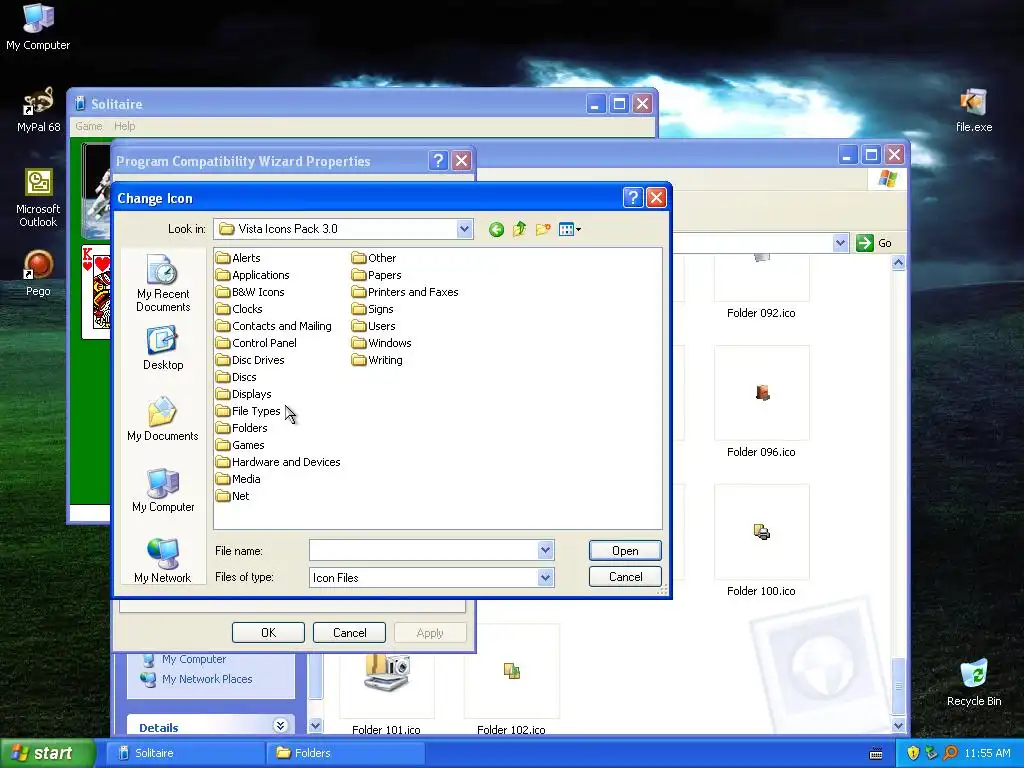
Task: Click Cancel in Properties dialog
Action: point(349,633)
